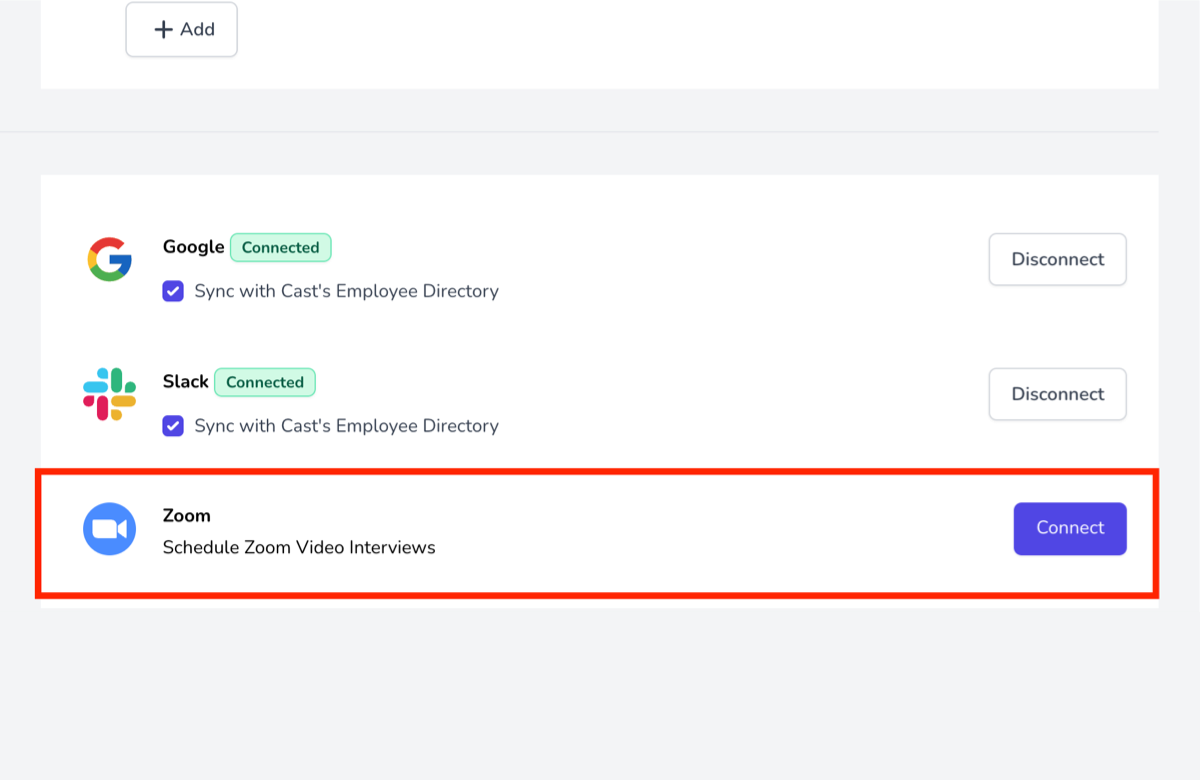
Task: Disconnect the Google integration
Action: pyautogui.click(x=1057, y=260)
